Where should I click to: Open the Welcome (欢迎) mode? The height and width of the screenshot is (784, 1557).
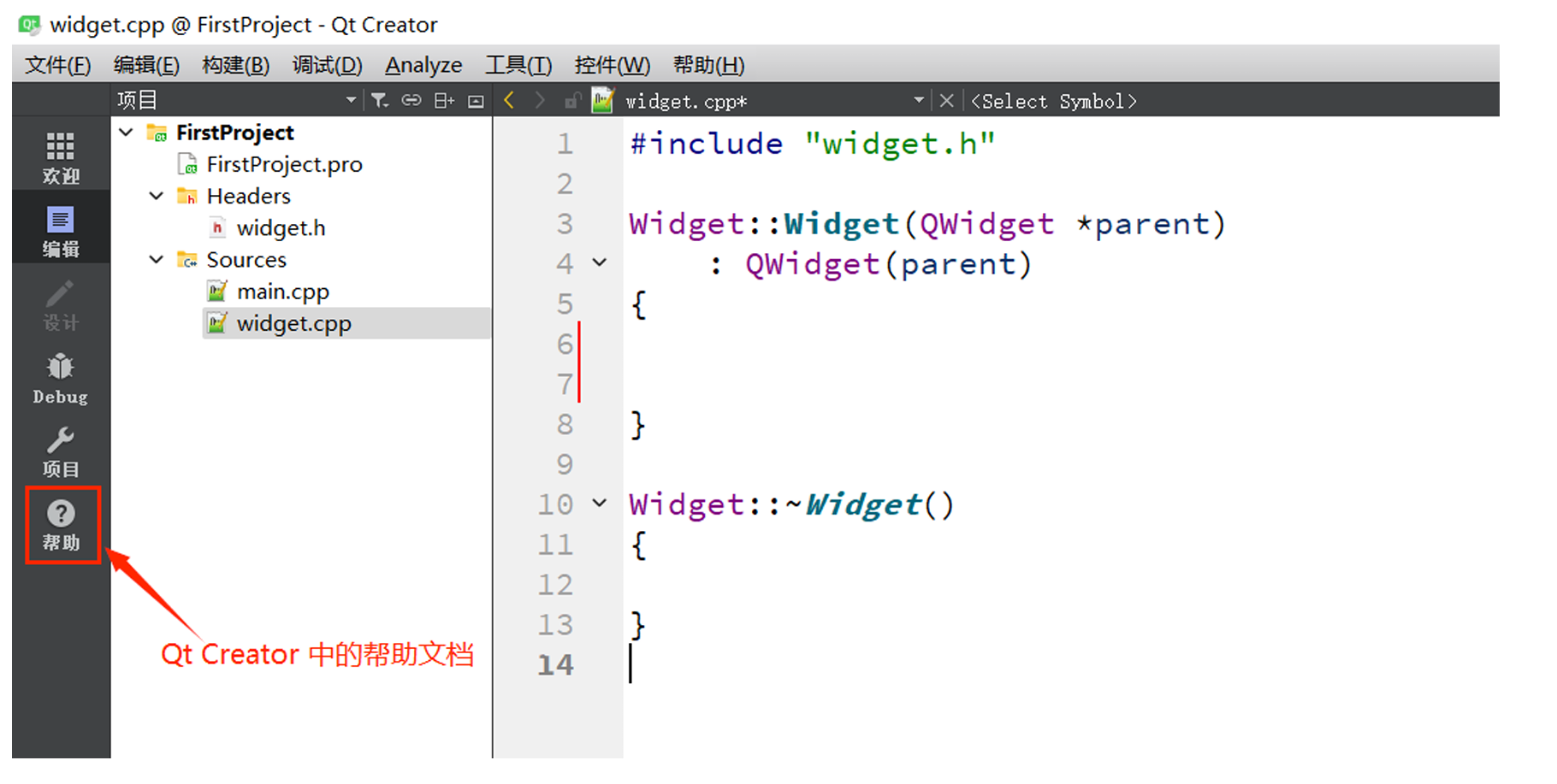(x=61, y=158)
